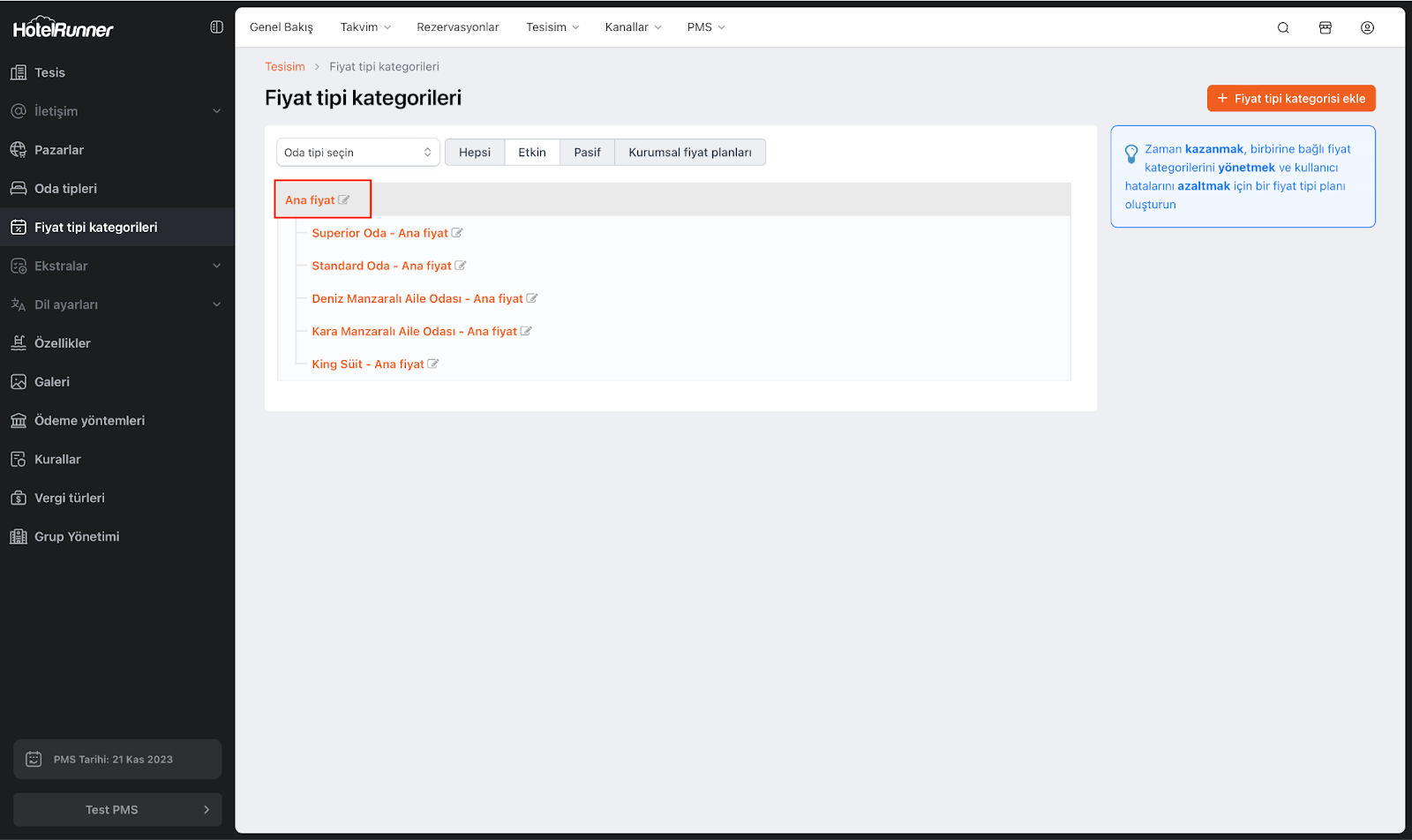1412x840 pixels.
Task: Click Fiyat tipi kategorisi ekle button
Action: [x=1290, y=99]
